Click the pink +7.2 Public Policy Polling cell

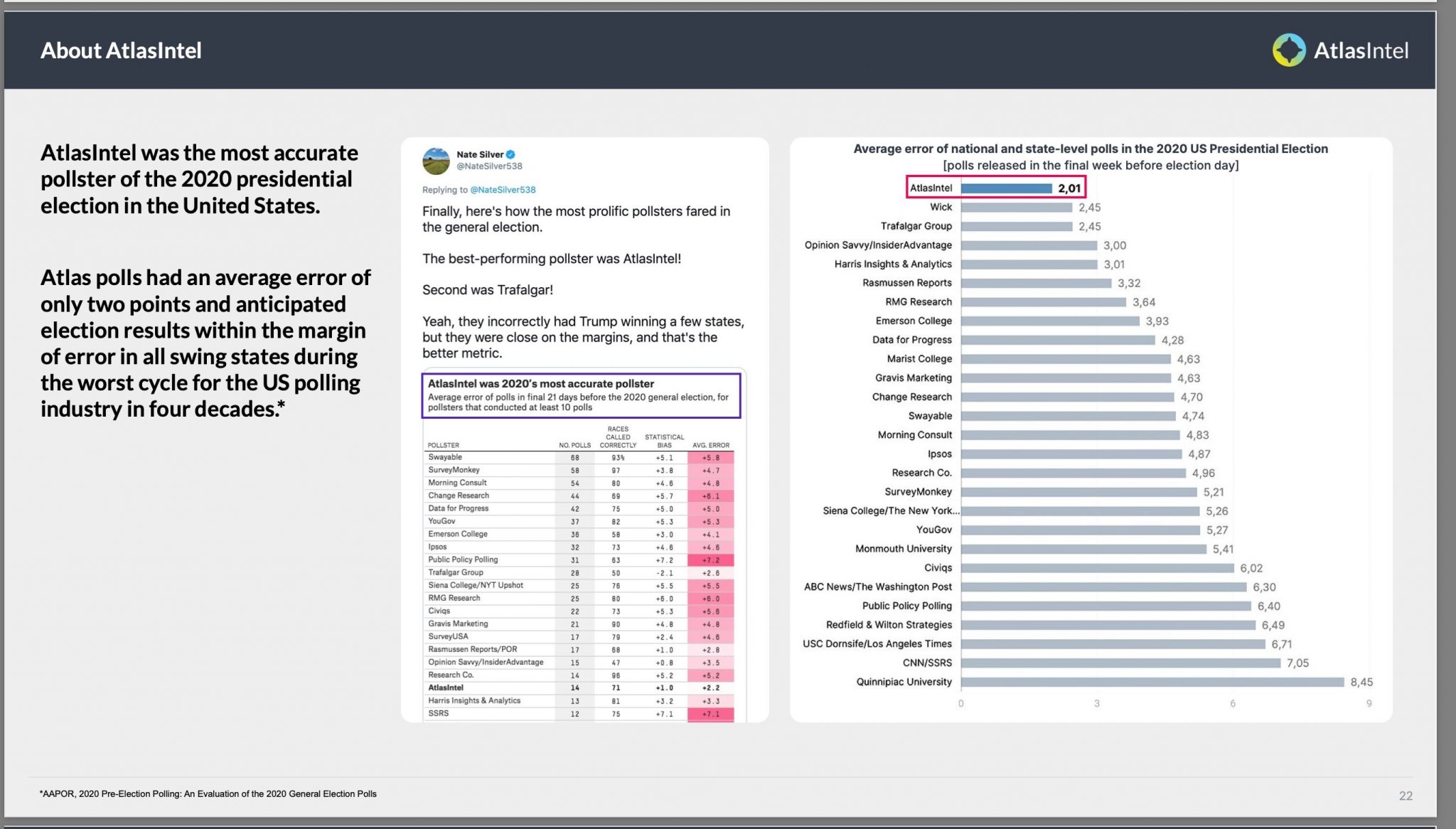tap(711, 560)
